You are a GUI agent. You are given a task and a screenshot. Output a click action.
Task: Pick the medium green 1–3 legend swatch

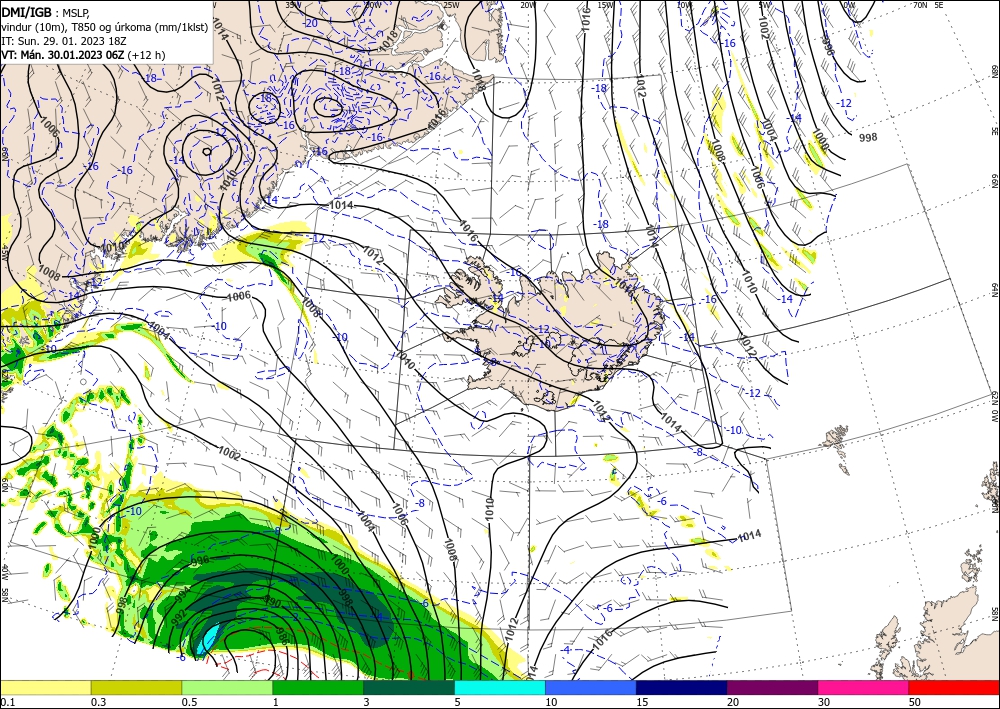click(318, 687)
